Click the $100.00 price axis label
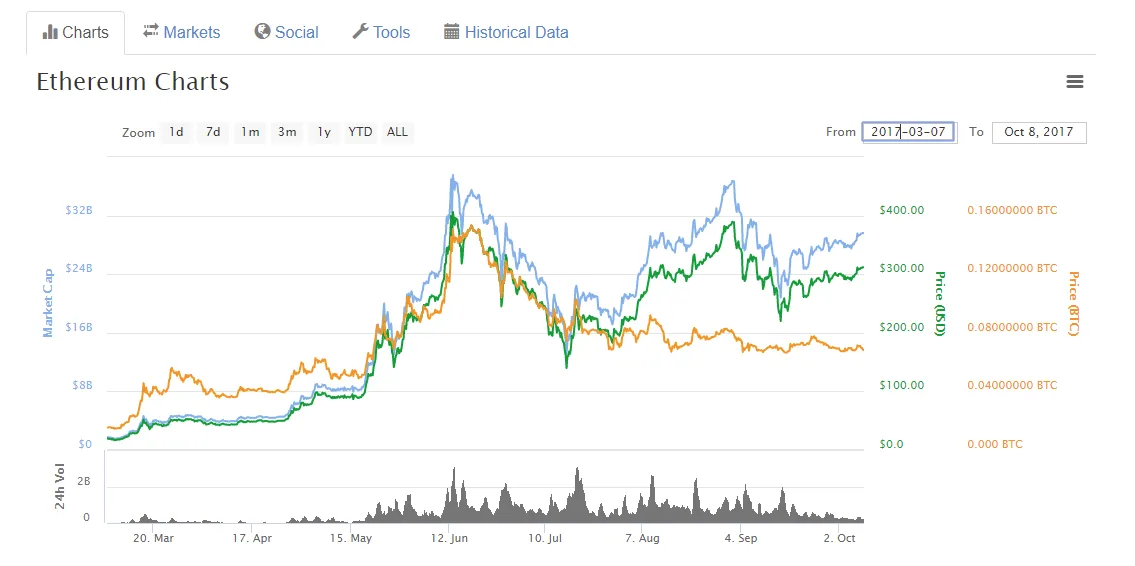 (902, 386)
